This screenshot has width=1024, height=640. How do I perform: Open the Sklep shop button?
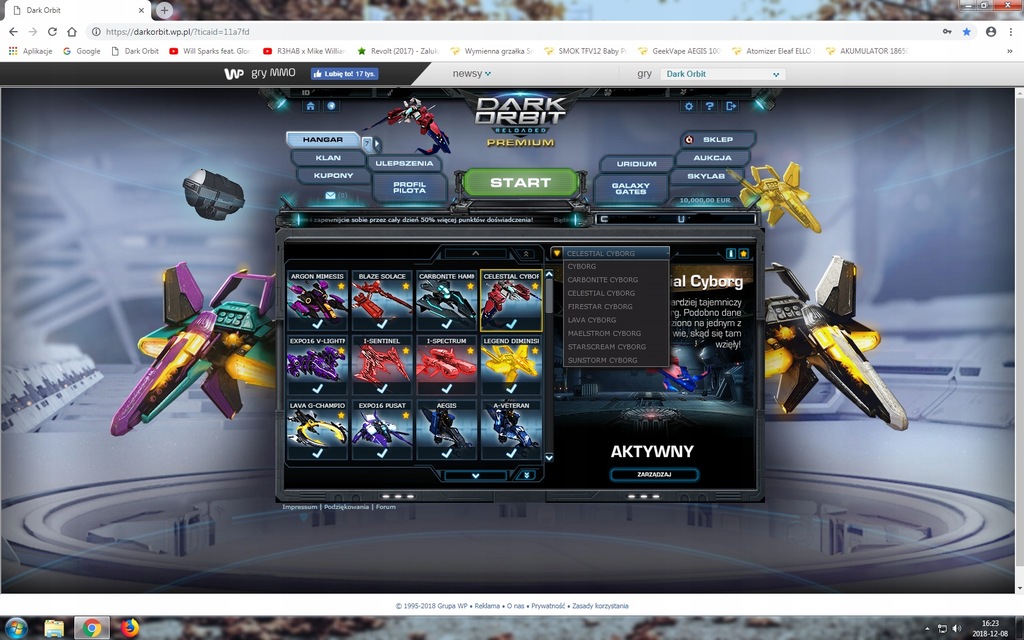(718, 140)
